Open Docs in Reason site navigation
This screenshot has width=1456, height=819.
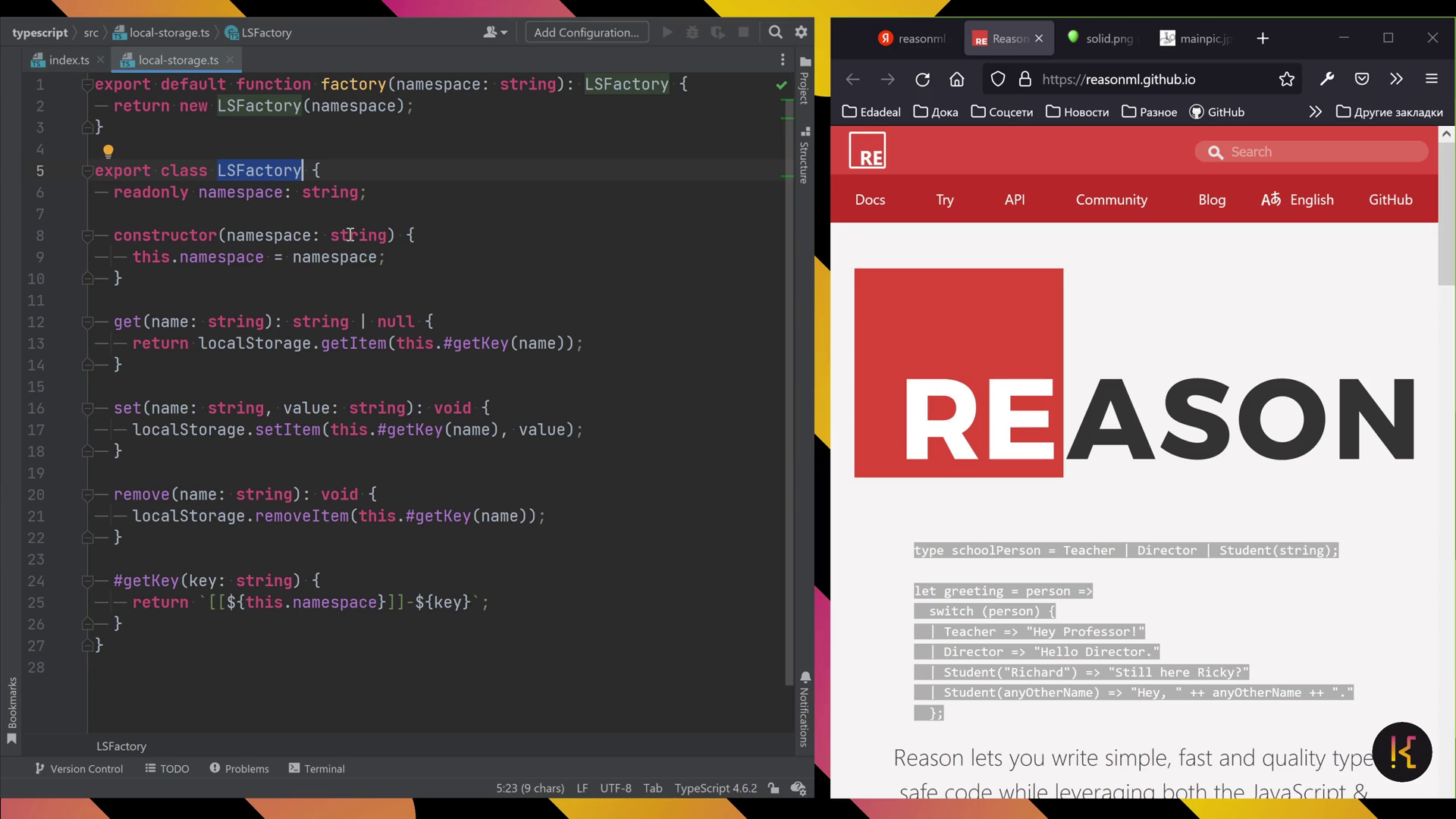[870, 199]
